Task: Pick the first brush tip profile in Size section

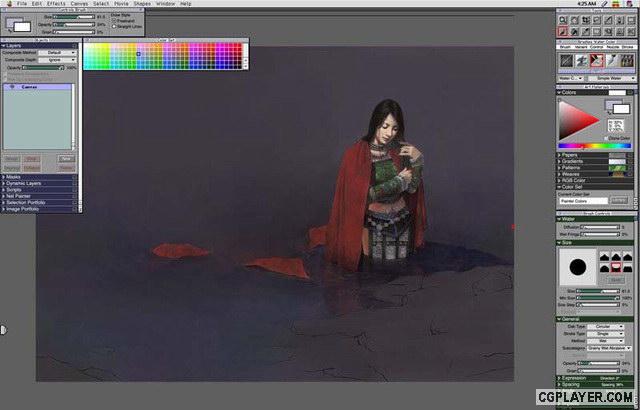Action: point(604,257)
